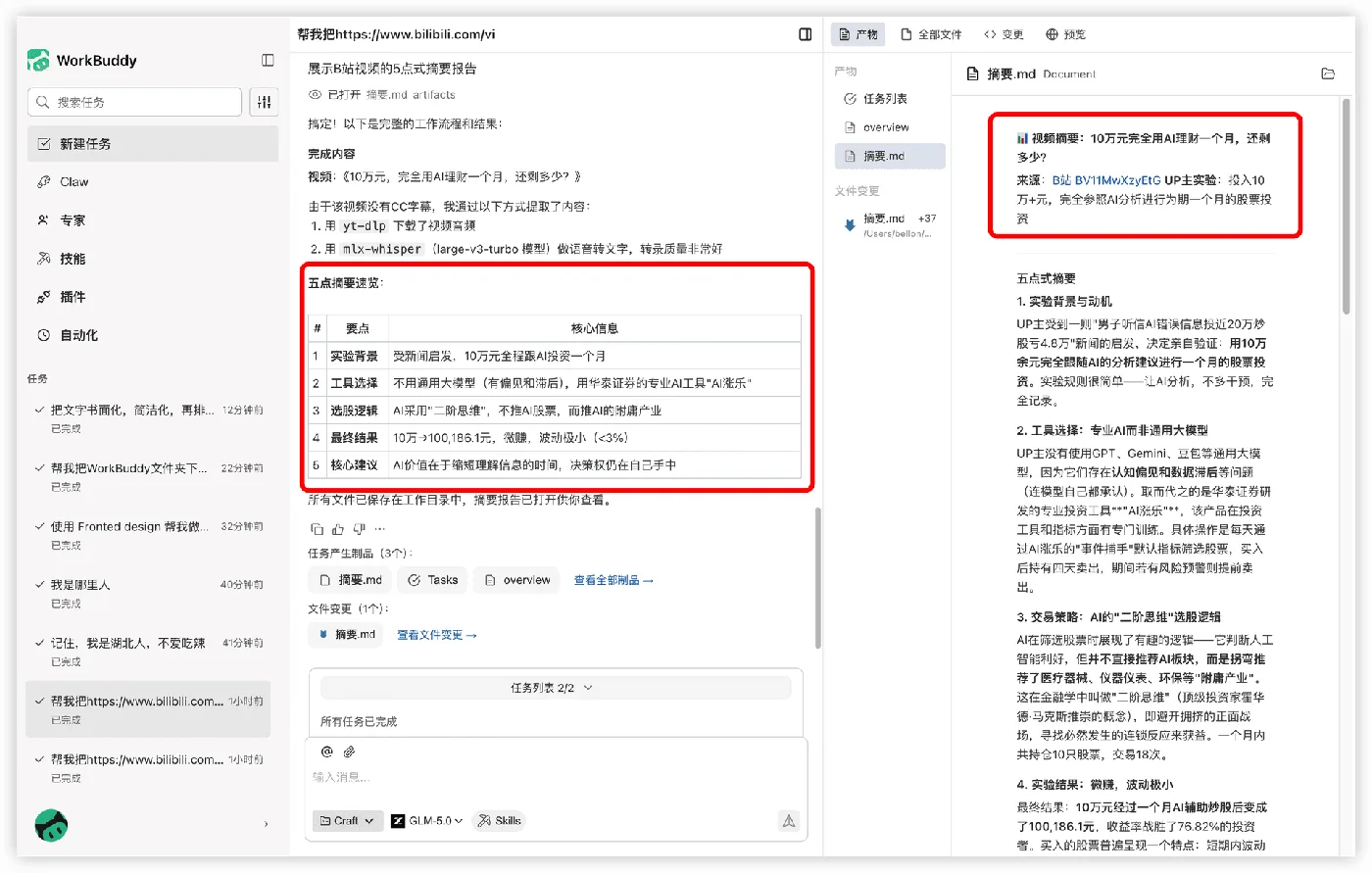1372x873 pixels.
Task: Click the paperclip attach icon
Action: (349, 752)
